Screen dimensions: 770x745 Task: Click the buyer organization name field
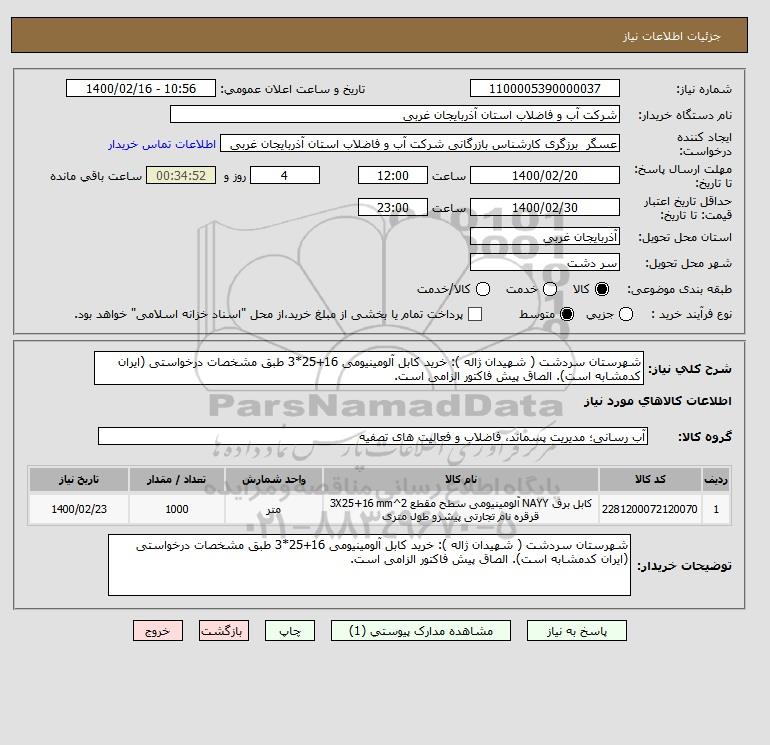coord(395,114)
